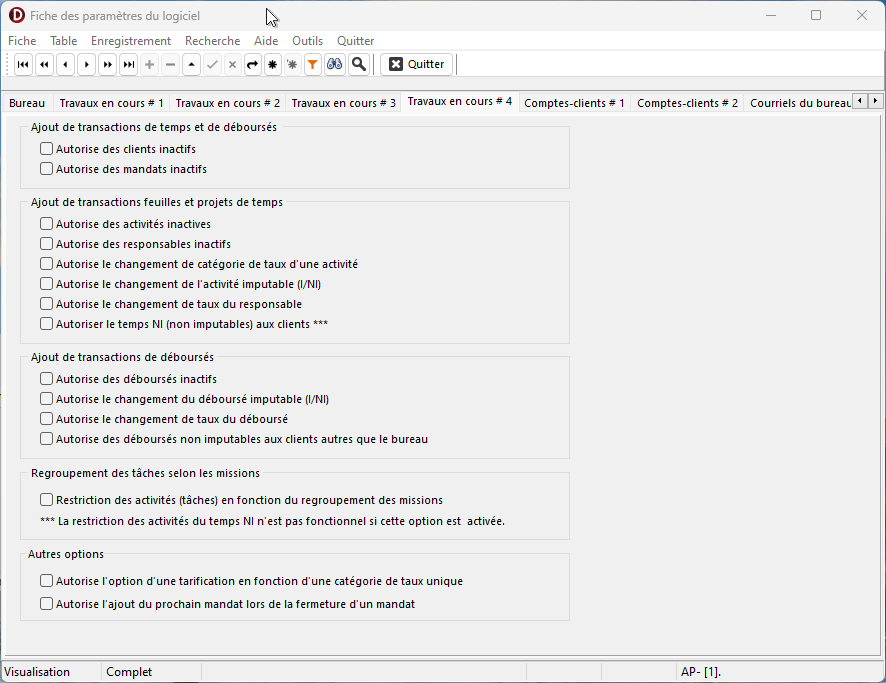This screenshot has height=683, width=886.
Task: Toggle changement de taux du déboursé
Action: pyautogui.click(x=46, y=419)
